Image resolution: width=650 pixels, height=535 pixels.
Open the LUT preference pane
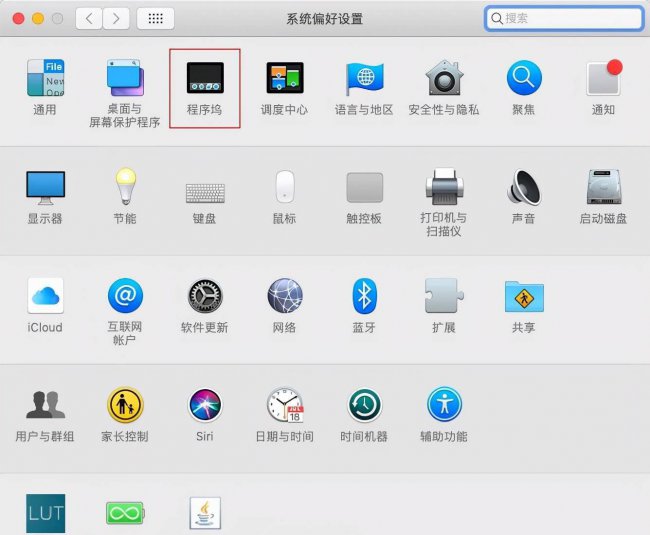coord(46,513)
